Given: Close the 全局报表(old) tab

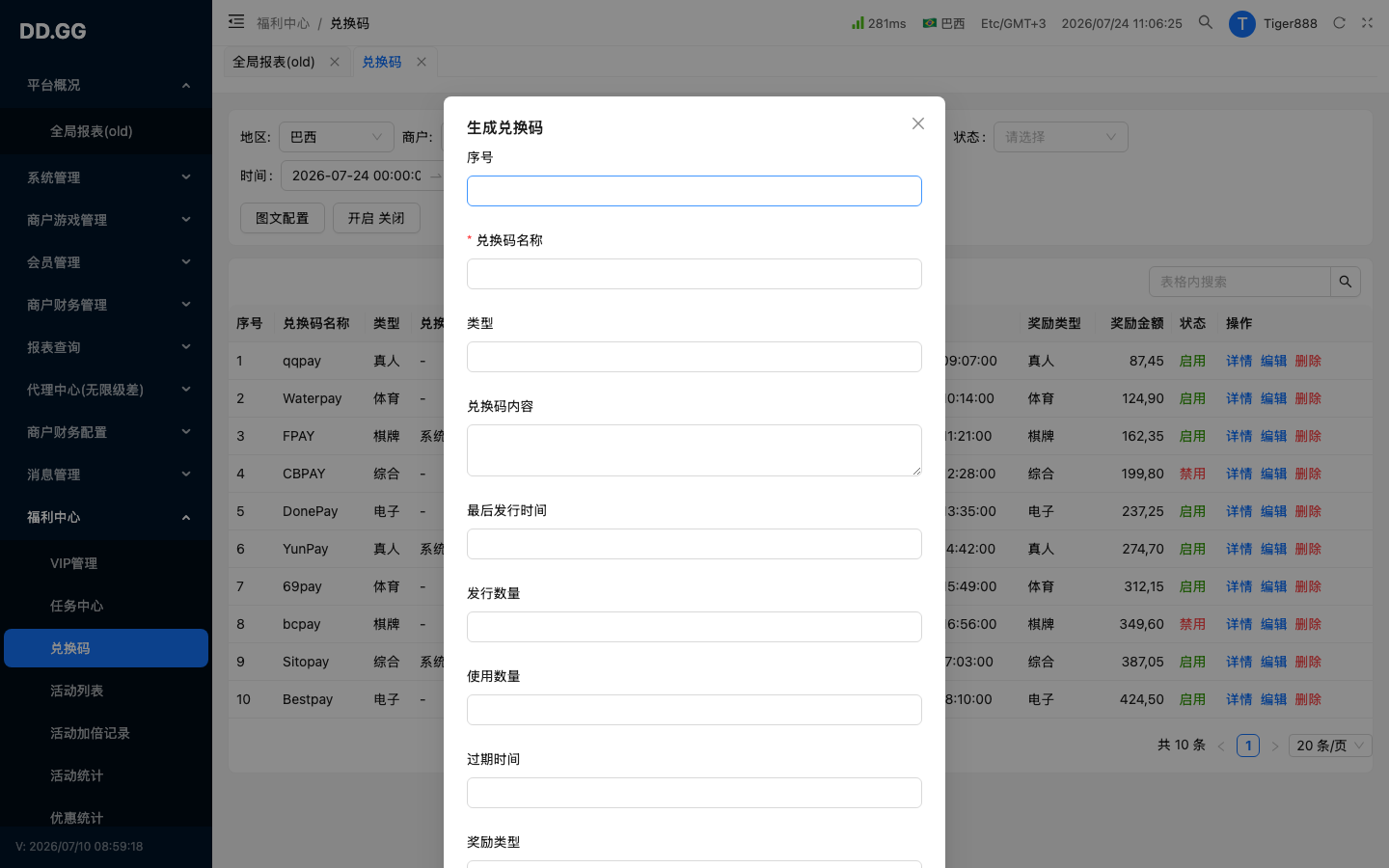Looking at the screenshot, I should [x=335, y=62].
